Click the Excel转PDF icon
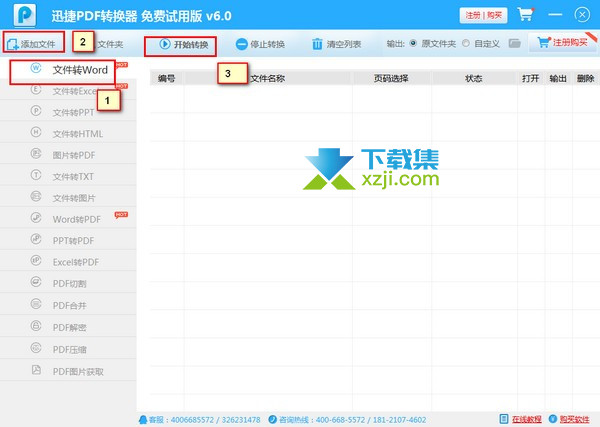 click(x=36, y=260)
